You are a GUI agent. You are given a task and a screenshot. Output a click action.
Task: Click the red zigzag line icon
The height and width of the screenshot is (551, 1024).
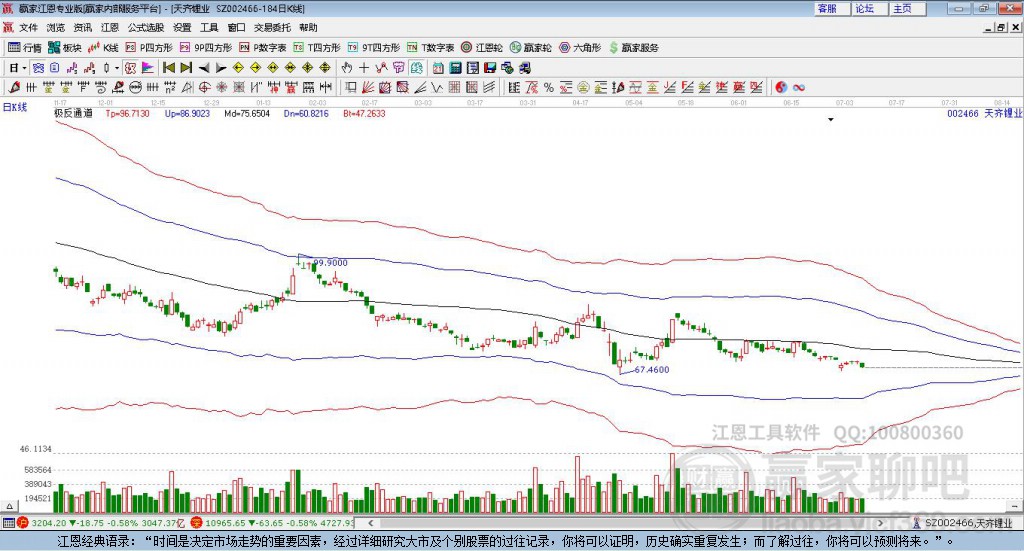click(x=381, y=68)
